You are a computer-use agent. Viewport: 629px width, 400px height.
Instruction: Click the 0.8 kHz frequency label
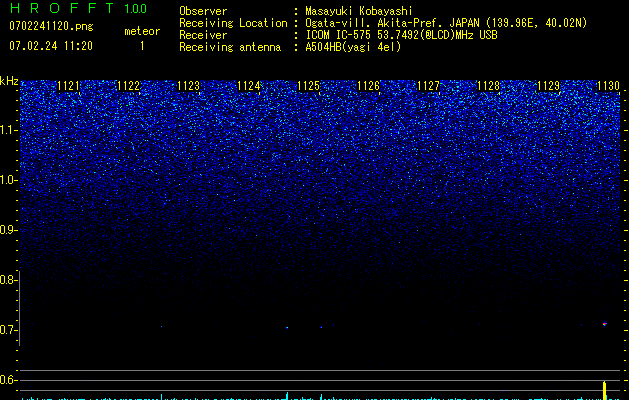8,280
